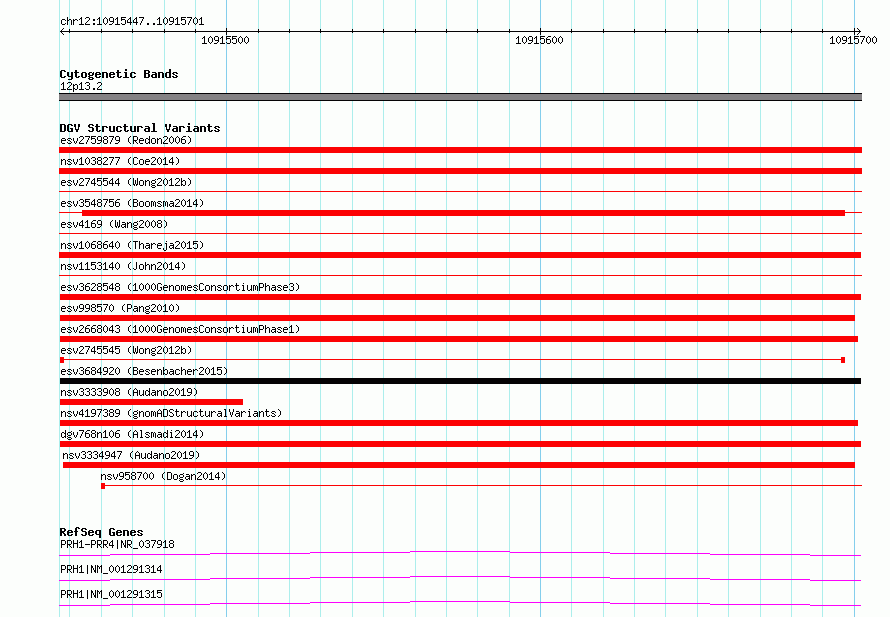
Task: Click esv4169 (Wang2008) variant label
Action: pos(114,224)
